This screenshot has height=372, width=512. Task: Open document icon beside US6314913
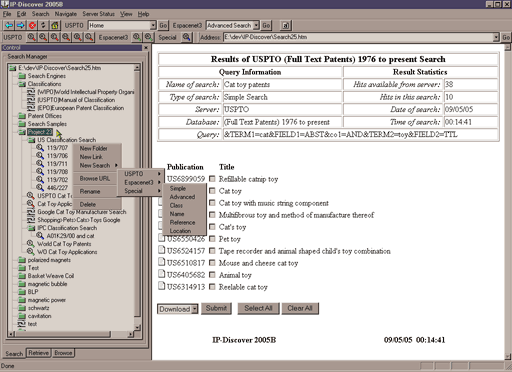tap(162, 286)
